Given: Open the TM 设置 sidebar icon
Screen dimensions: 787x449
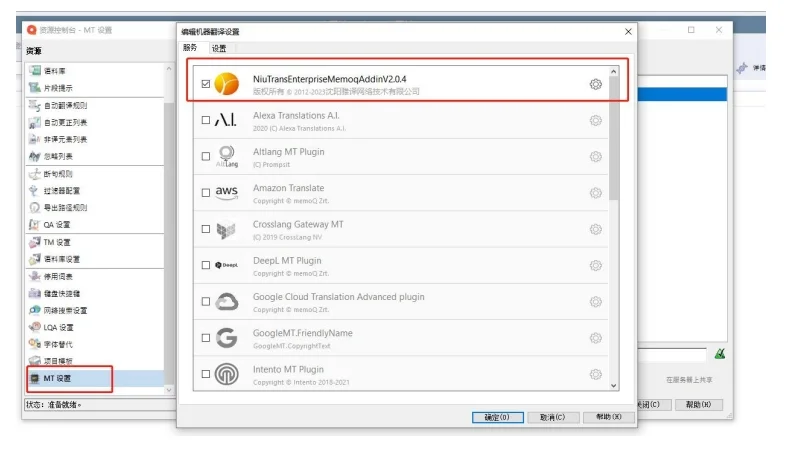Looking at the screenshot, I should point(35,242).
